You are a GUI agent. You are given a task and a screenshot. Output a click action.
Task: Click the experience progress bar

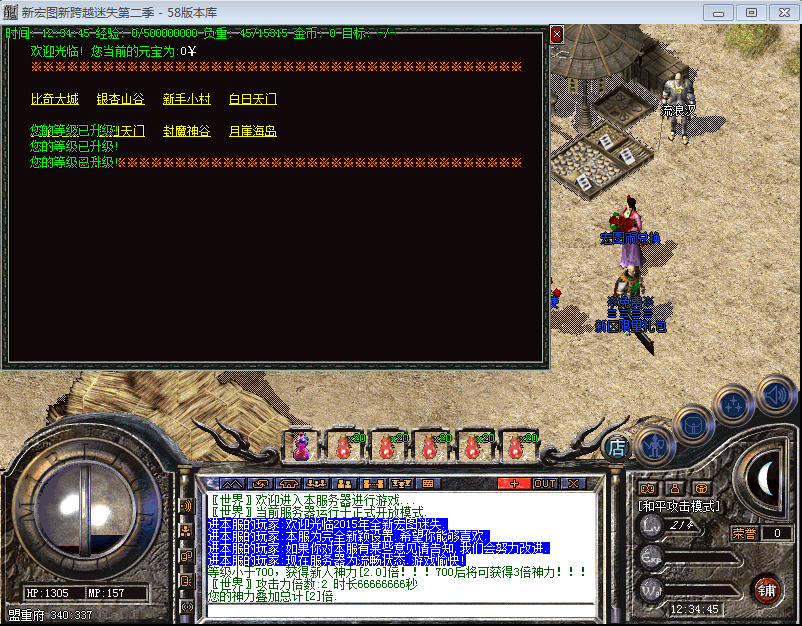(x=701, y=558)
